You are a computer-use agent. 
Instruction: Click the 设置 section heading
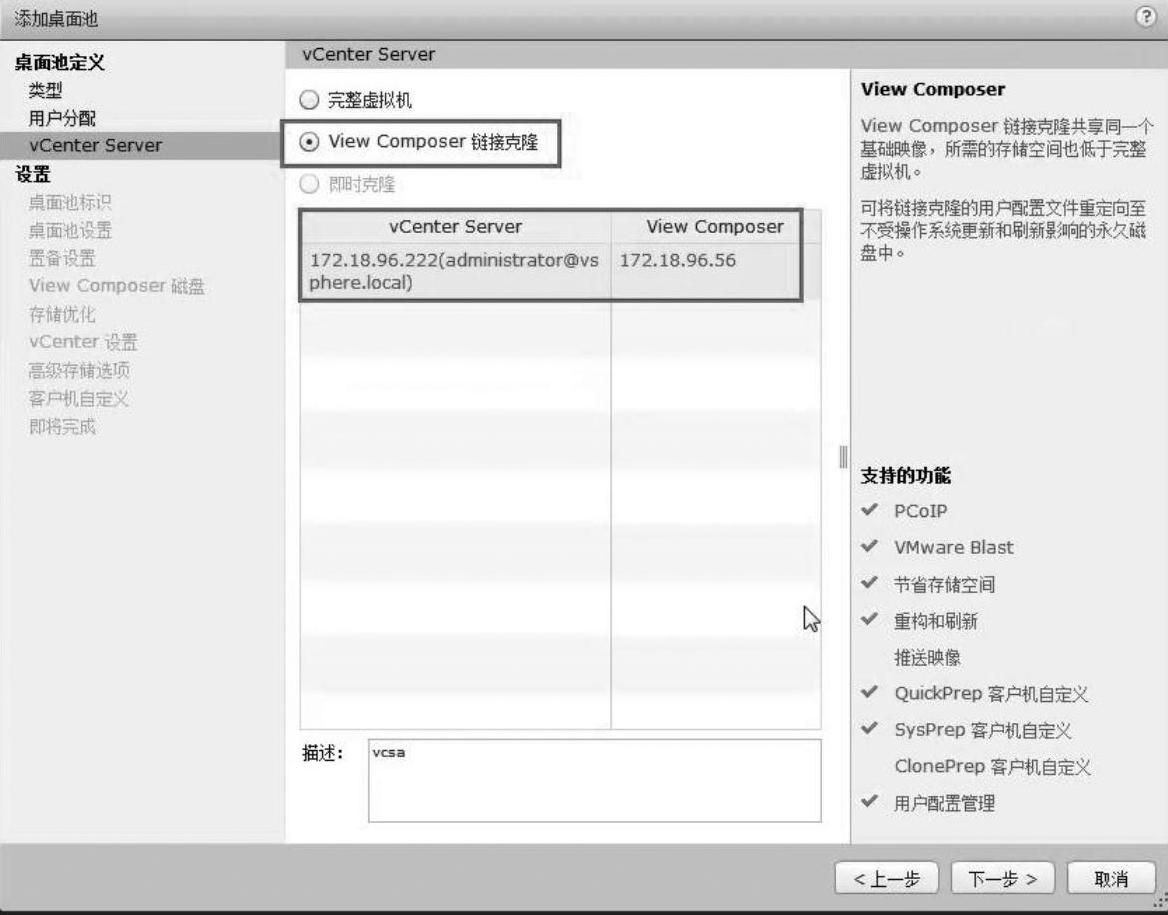coord(33,174)
